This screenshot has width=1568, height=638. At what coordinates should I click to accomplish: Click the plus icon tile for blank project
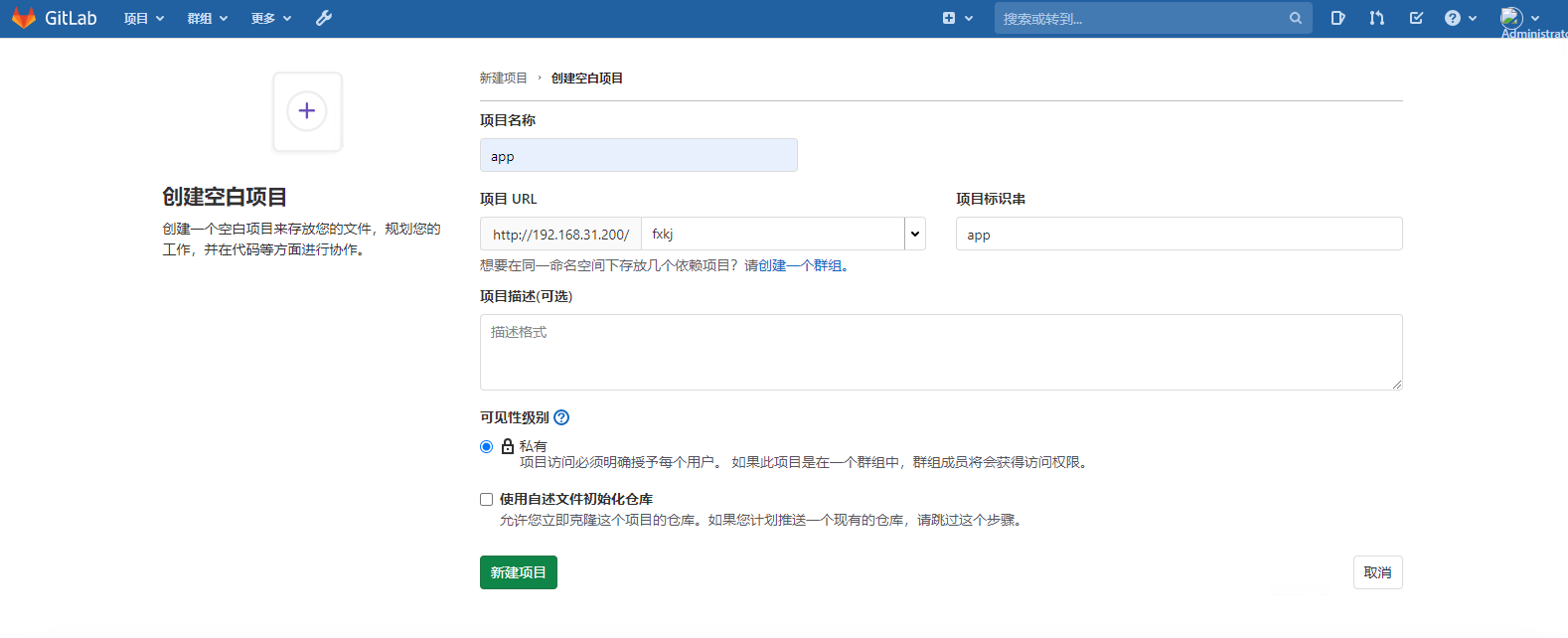(307, 111)
